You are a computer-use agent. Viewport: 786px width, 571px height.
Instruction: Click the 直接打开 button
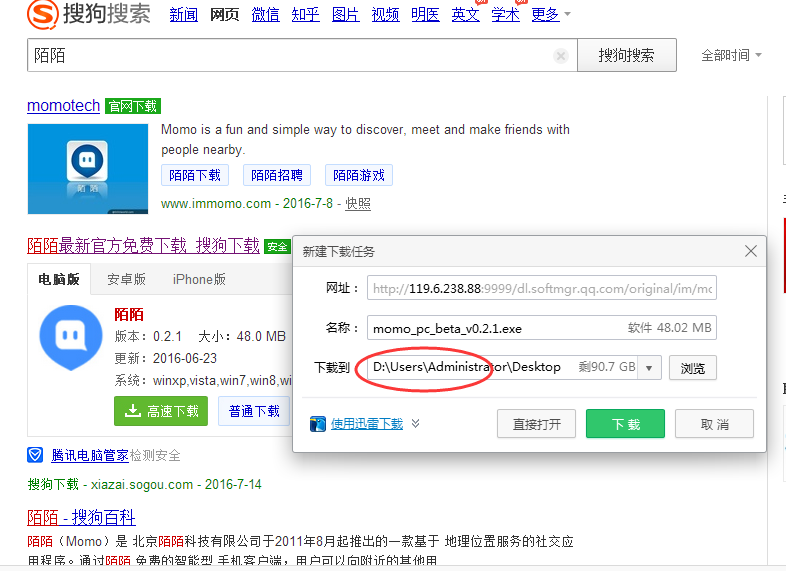536,424
